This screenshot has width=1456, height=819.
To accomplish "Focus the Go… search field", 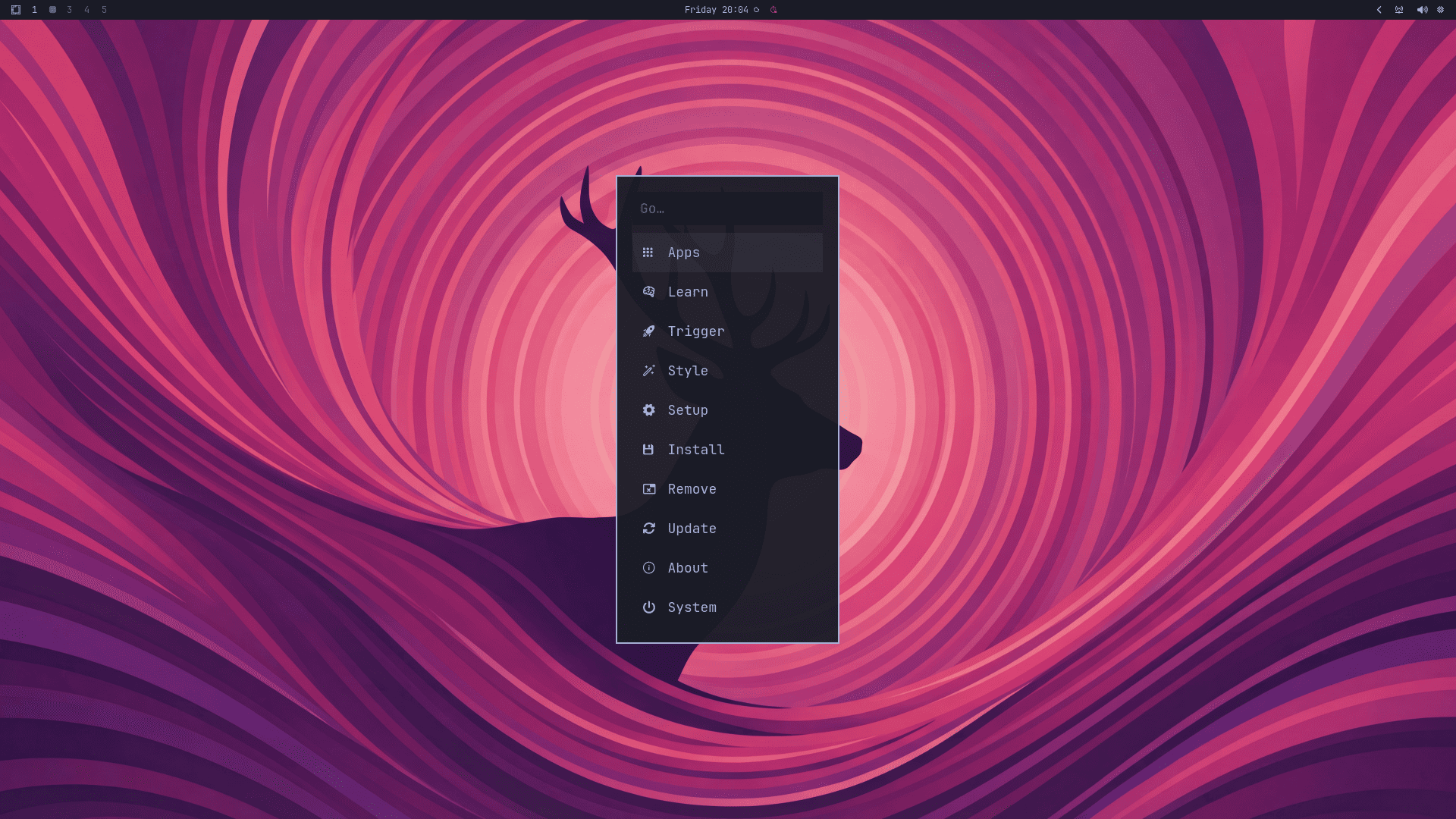I will coord(727,209).
